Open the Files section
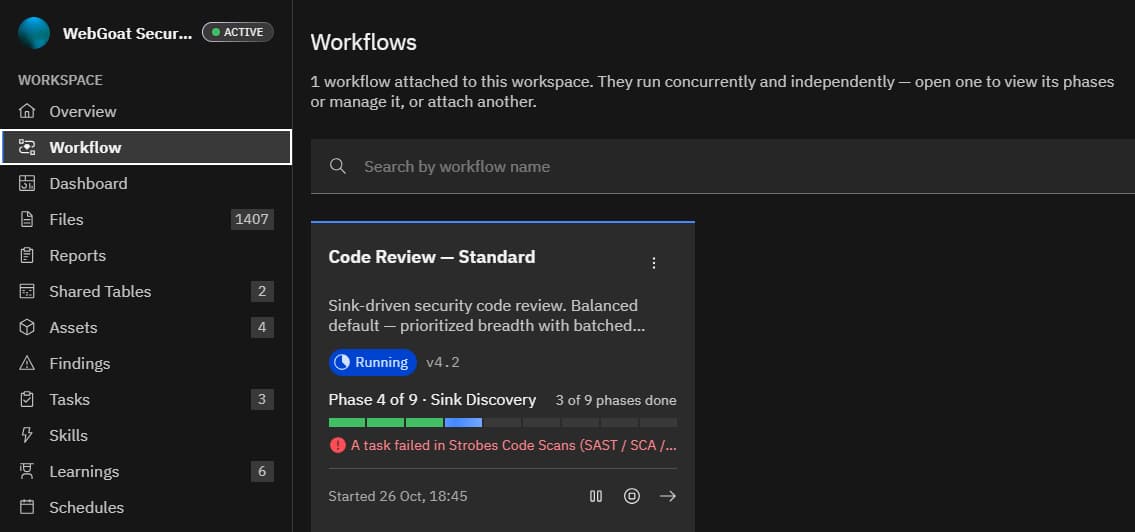Screen dimensions: 1135x532 tap(146, 219)
